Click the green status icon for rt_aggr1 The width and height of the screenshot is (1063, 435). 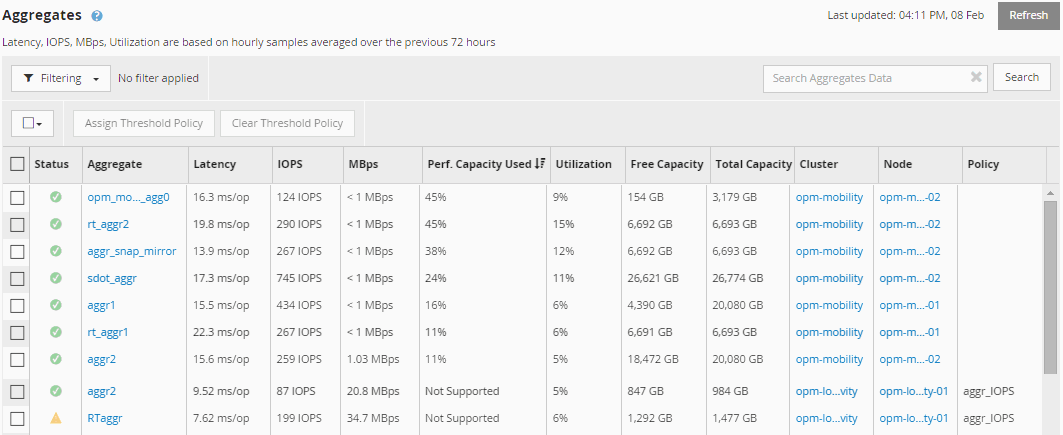tap(56, 332)
